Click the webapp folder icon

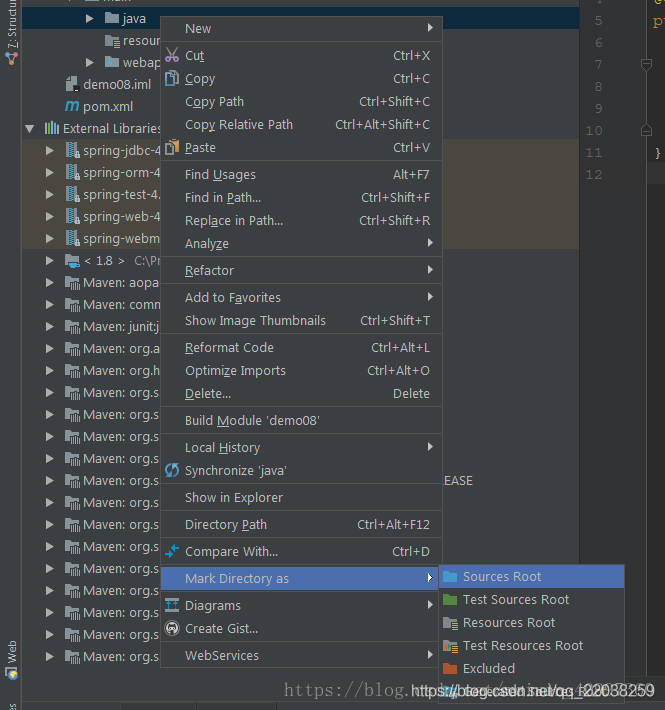click(x=112, y=62)
